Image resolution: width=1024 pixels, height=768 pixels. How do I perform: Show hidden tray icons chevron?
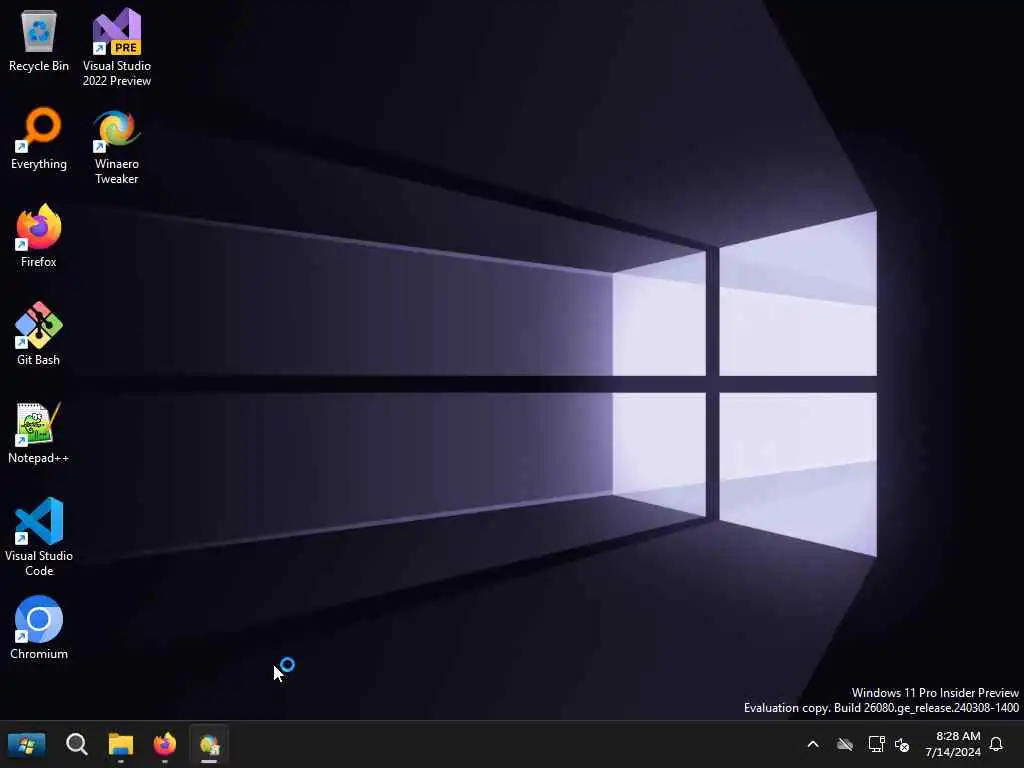tap(813, 744)
